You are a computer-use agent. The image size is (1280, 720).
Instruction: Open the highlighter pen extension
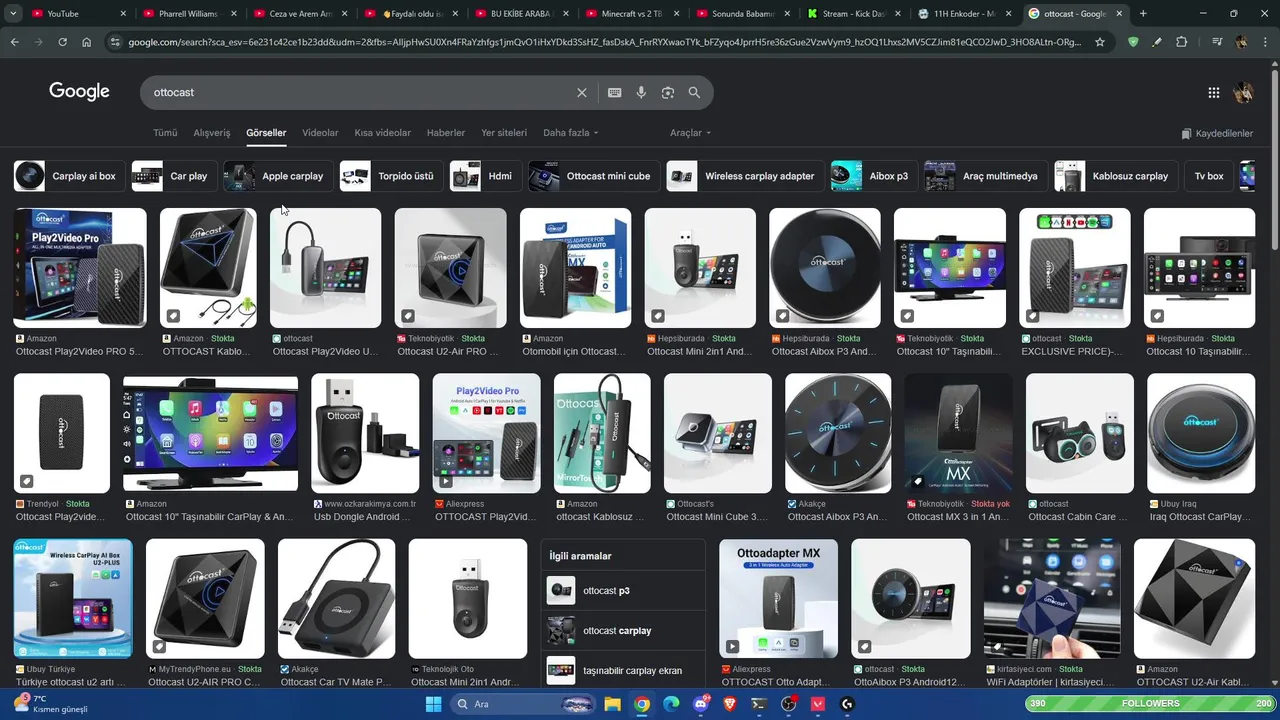pos(1157,42)
